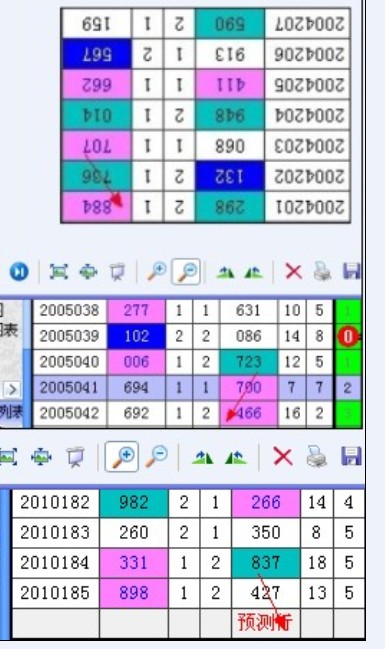
Task: Click printer icon in toolbar above 2005038 table
Action: pos(322,272)
